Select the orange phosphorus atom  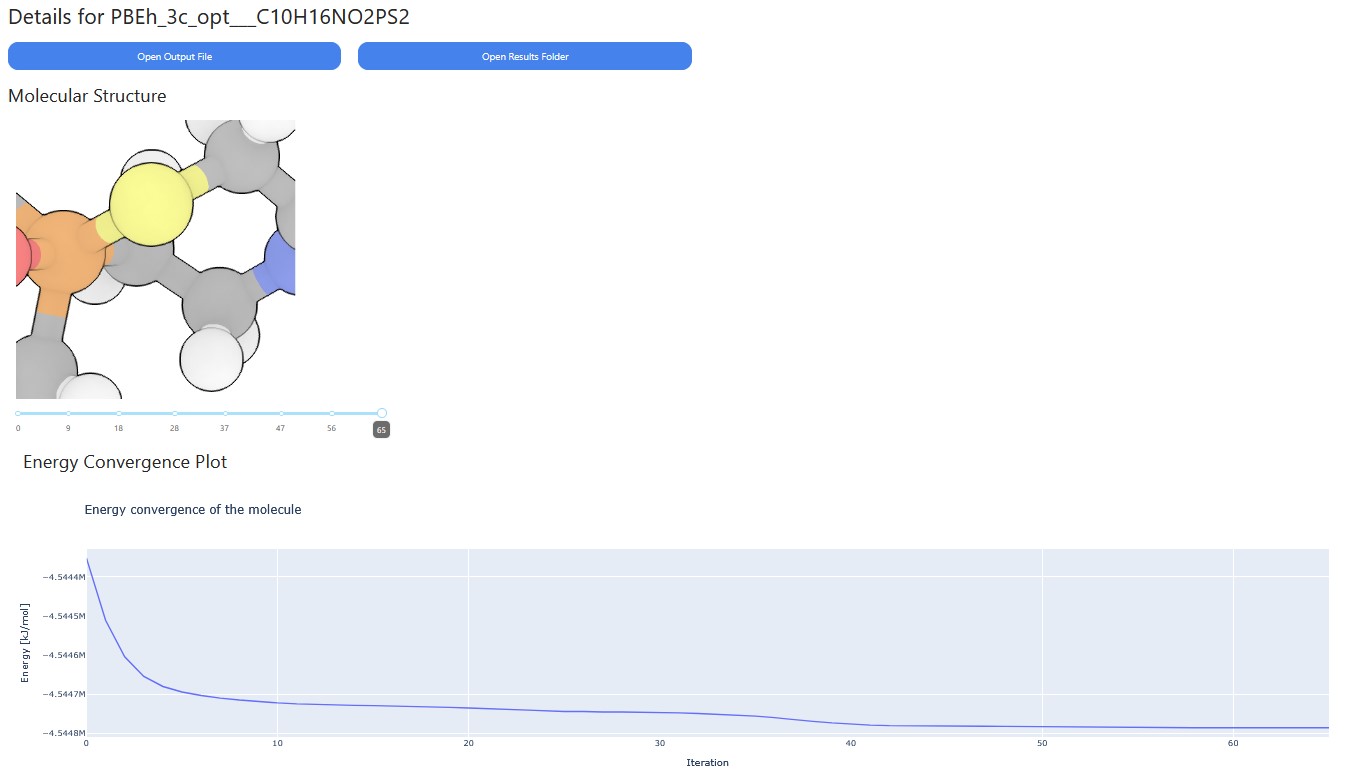[62, 258]
